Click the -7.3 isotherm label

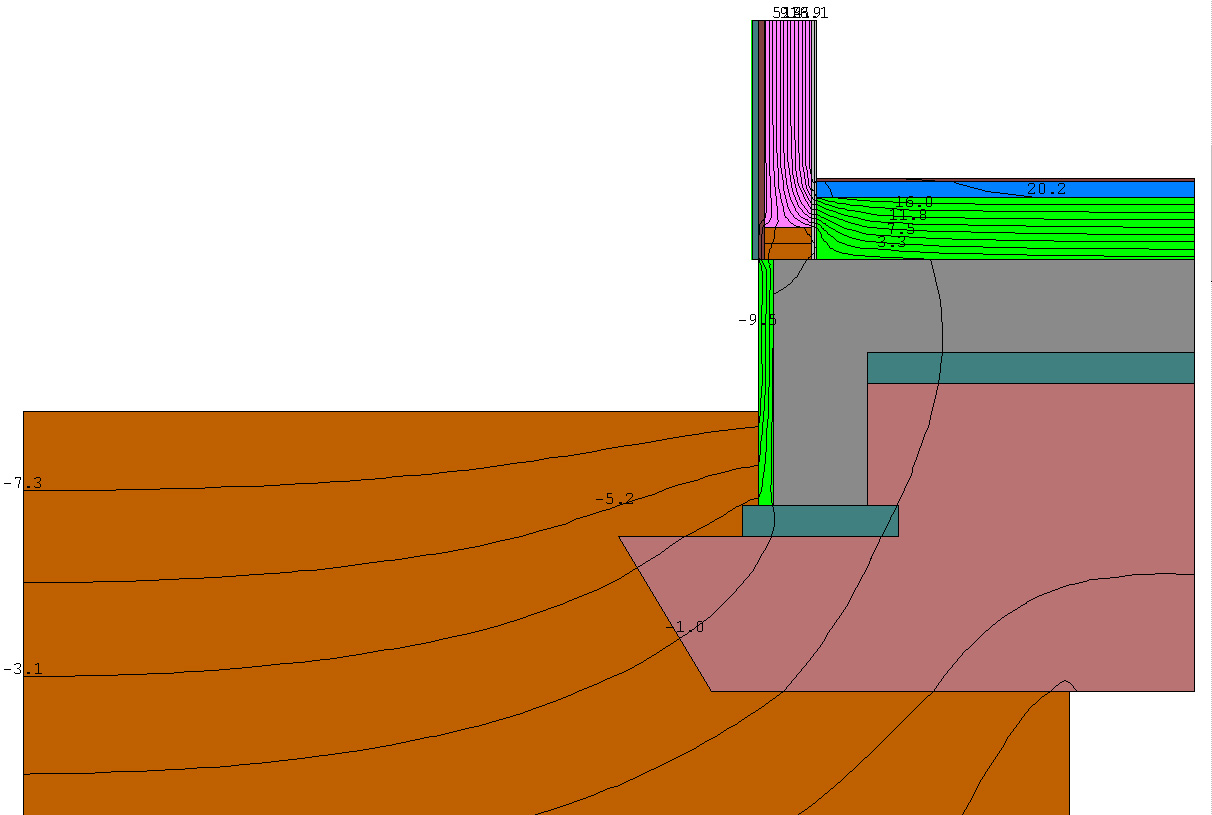point(23,484)
